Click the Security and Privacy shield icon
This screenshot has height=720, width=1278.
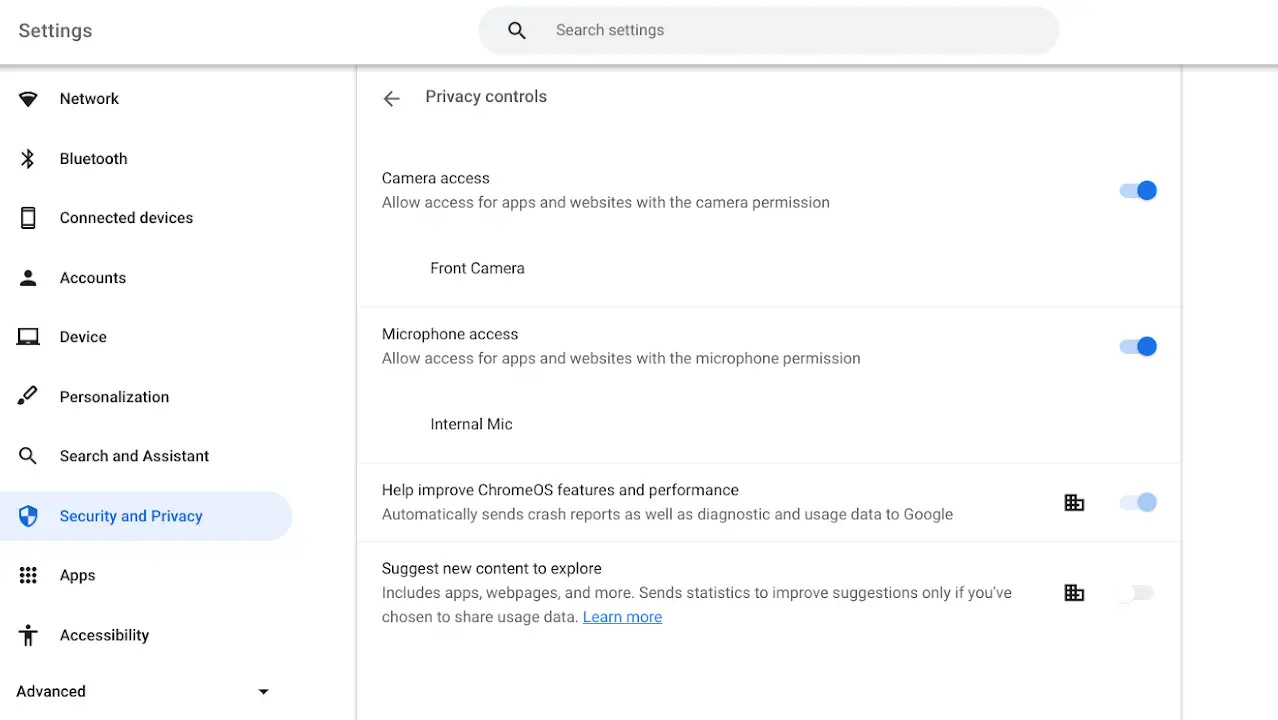click(28, 516)
